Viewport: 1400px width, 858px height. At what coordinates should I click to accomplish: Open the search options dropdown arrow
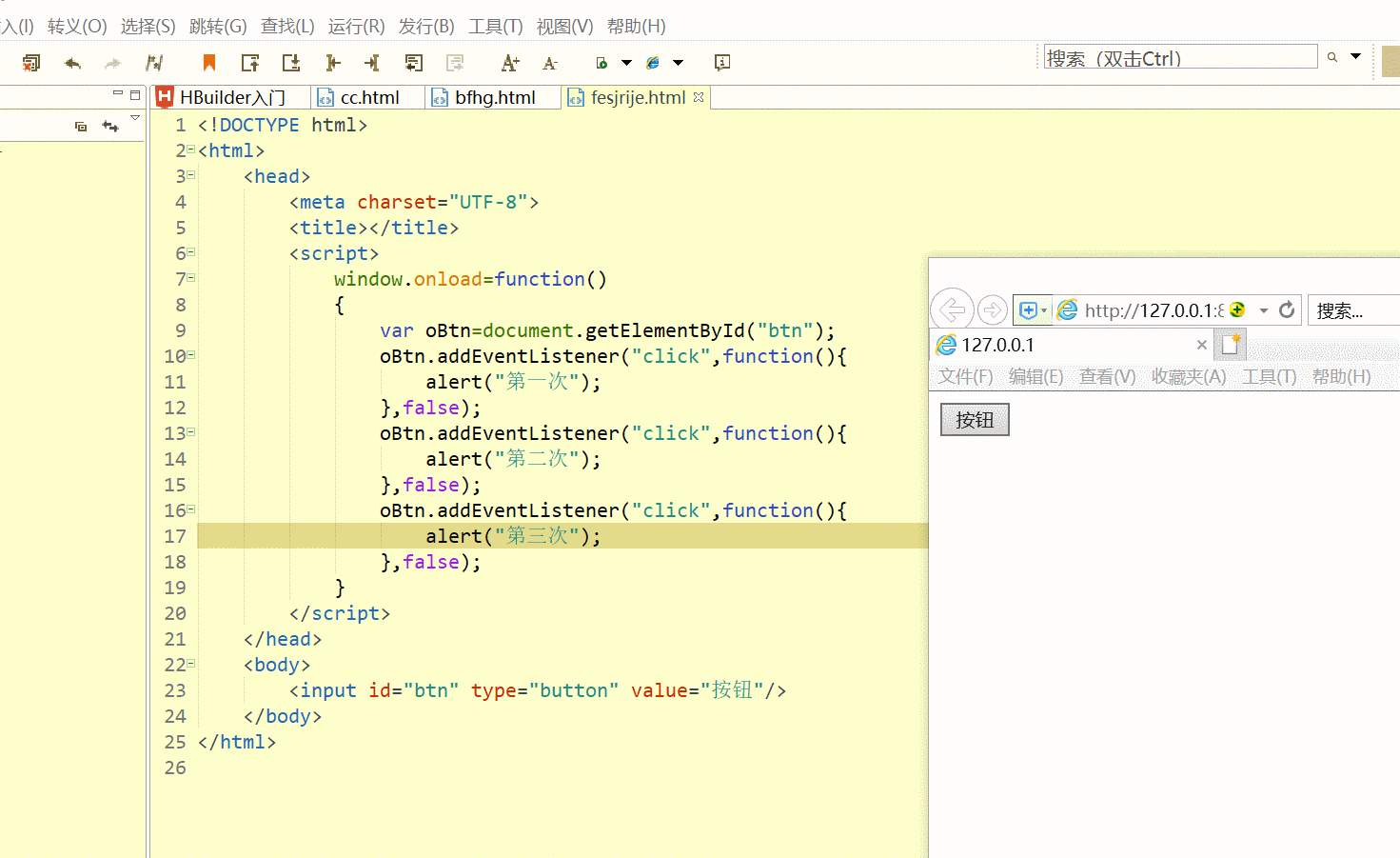1356,56
